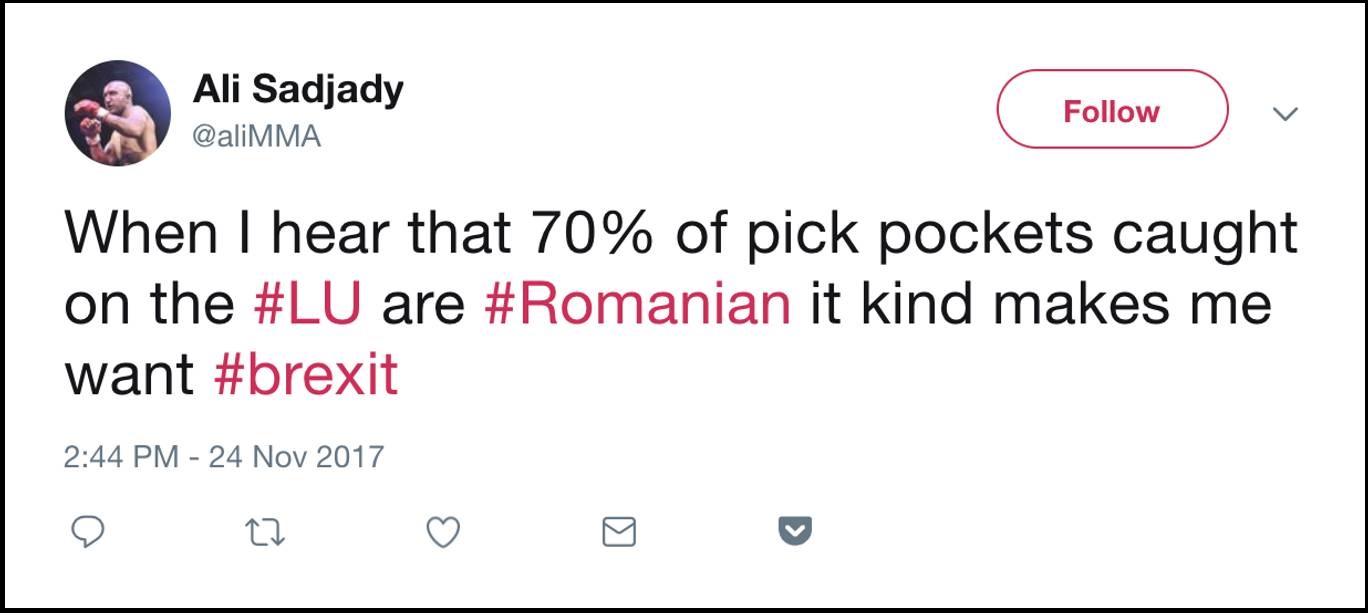Click the reply speech bubble icon
This screenshot has height=615, width=1368.
tap(89, 531)
